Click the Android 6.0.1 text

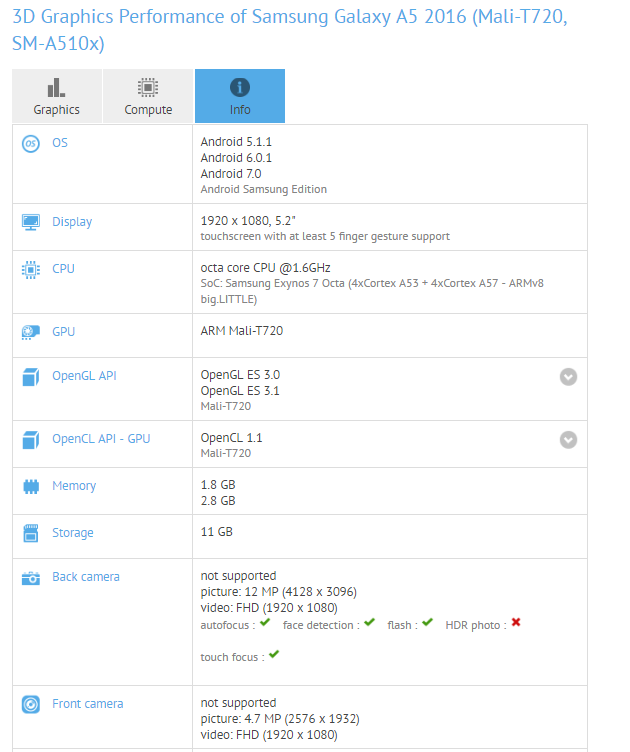pyautogui.click(x=236, y=158)
